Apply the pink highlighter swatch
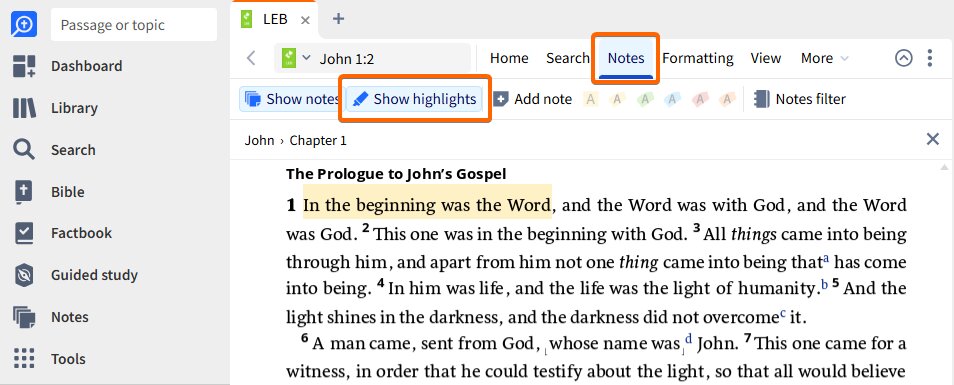The width and height of the screenshot is (954, 385). point(700,99)
